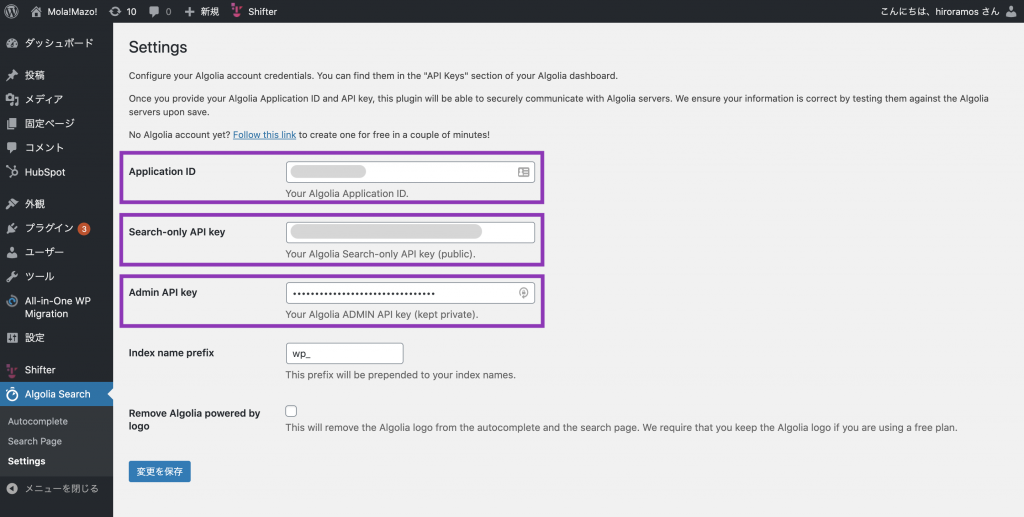Click the password manager icon in Admin API key field
Viewport: 1024px width, 517px height.
523,293
